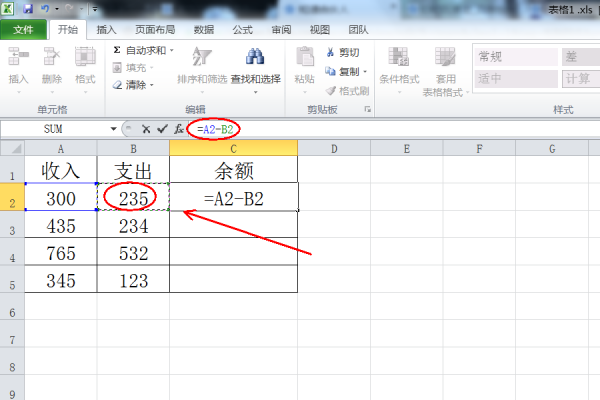This screenshot has width=600, height=400.
Task: Select column D header
Action: click(x=334, y=149)
